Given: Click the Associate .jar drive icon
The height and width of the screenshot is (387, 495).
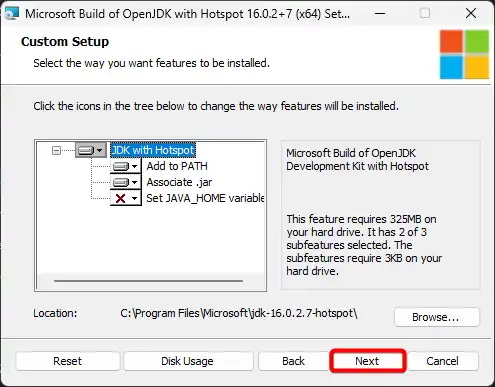Looking at the screenshot, I should point(121,182).
